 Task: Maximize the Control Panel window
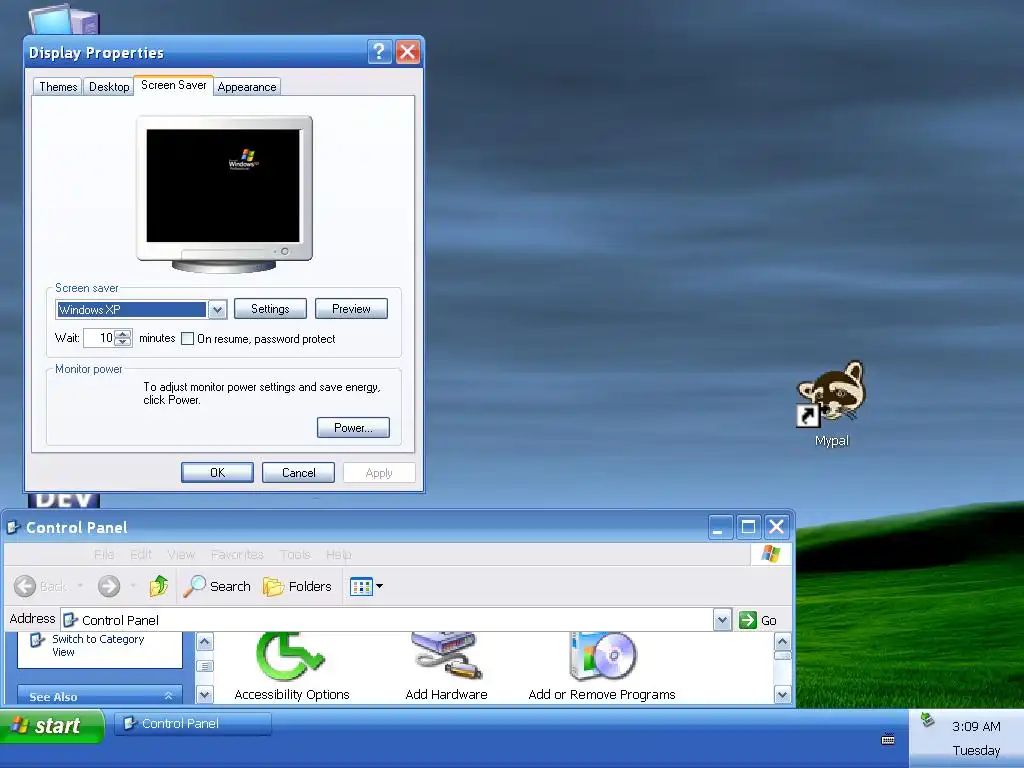pos(748,527)
